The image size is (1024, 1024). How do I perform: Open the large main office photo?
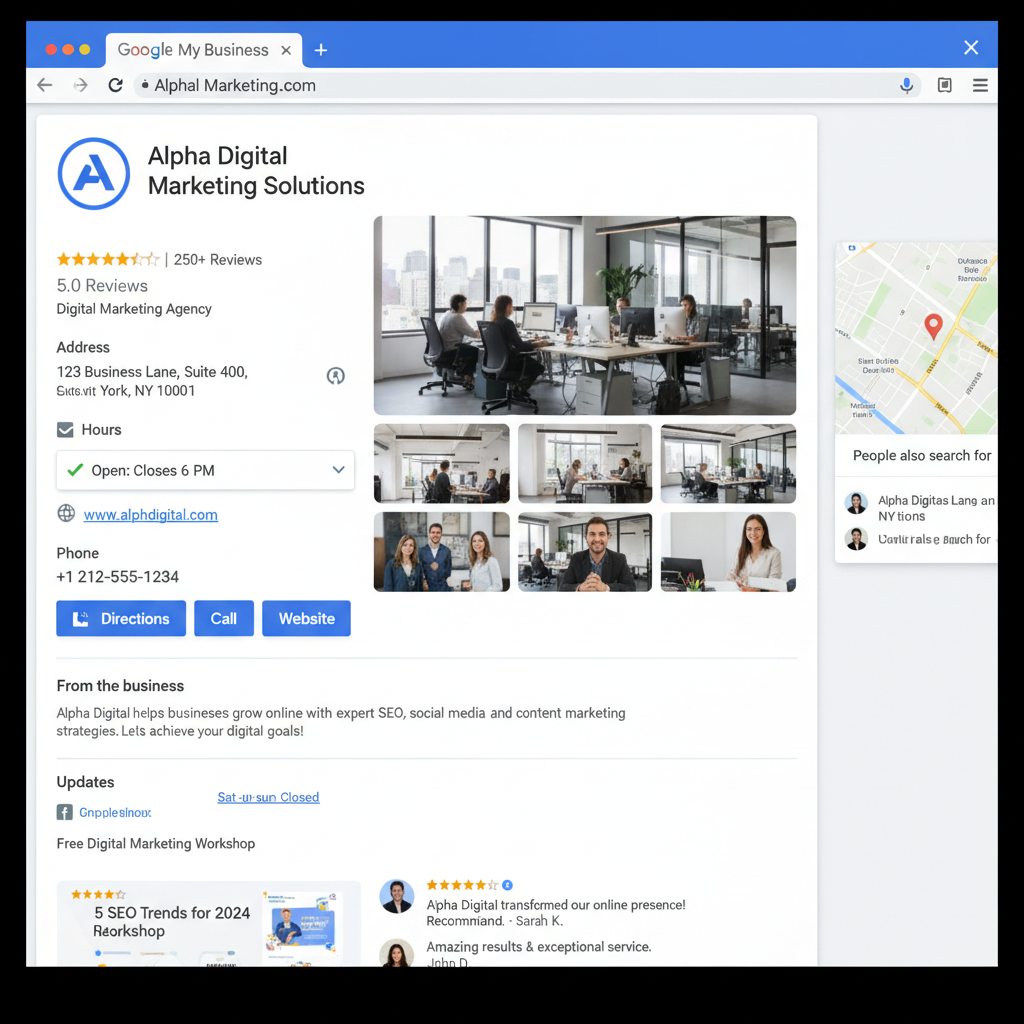(x=584, y=315)
